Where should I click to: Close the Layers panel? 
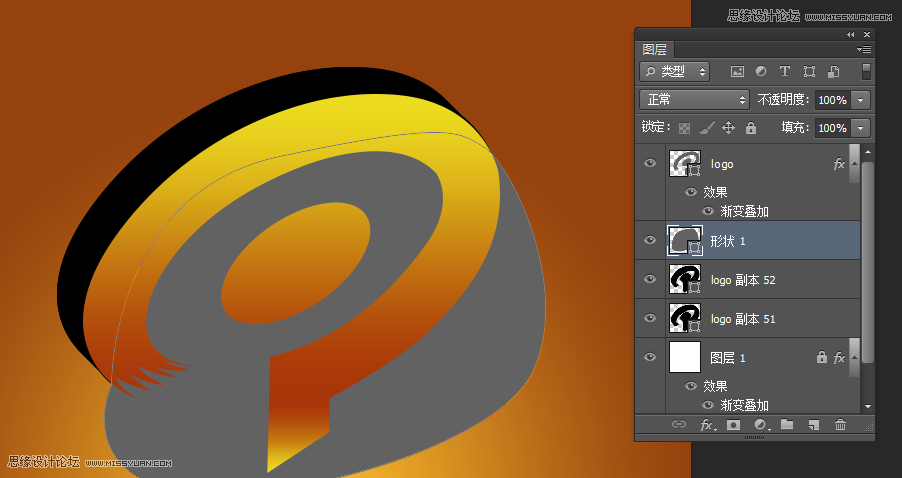pyautogui.click(x=867, y=35)
